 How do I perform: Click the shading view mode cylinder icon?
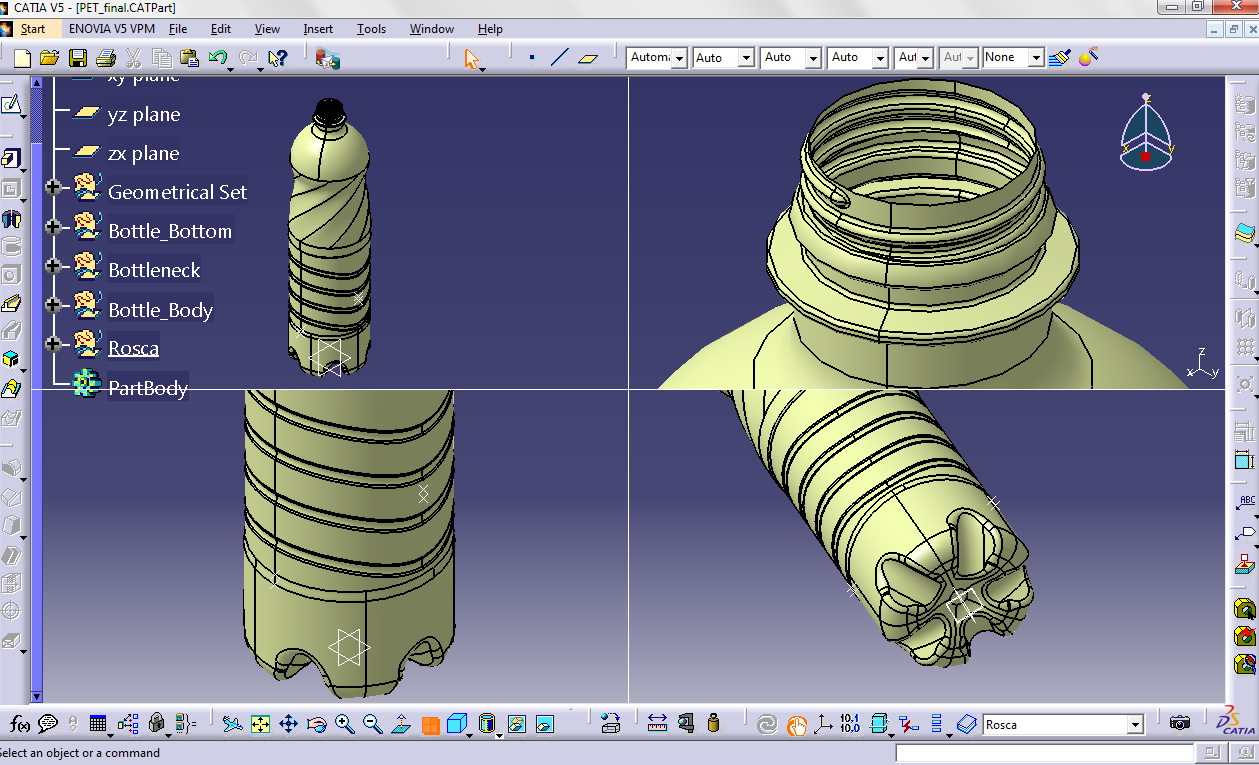487,723
